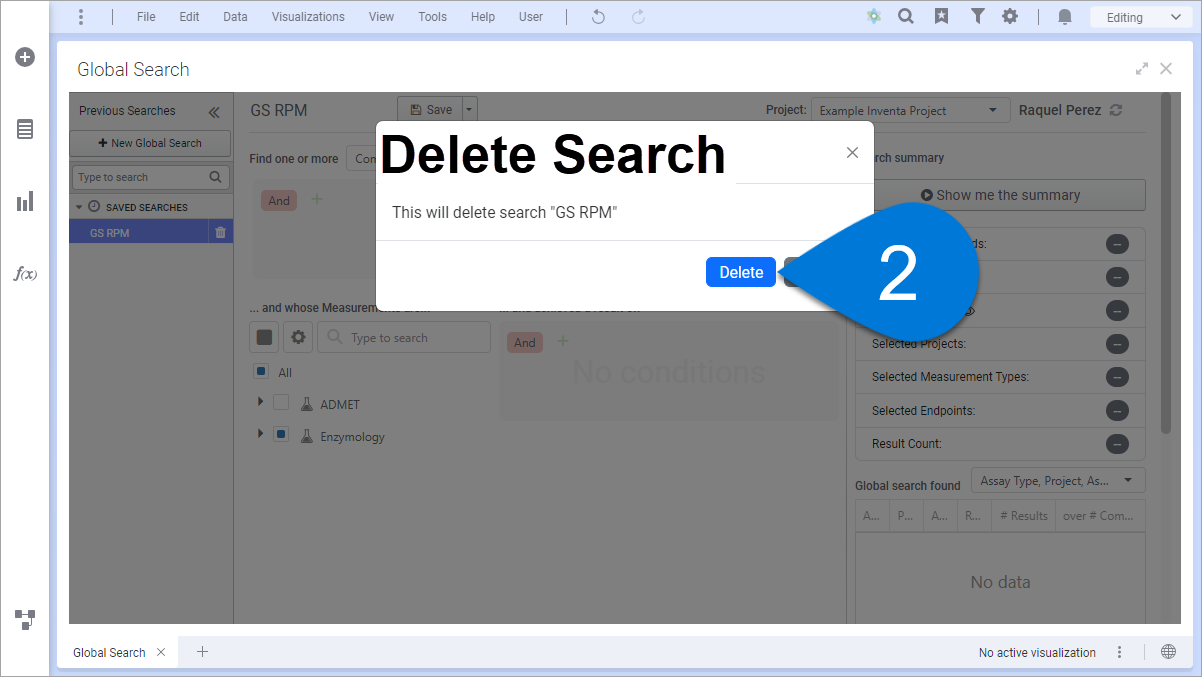Close the Delete Search dialog
Viewport: 1202px width, 677px height.
(852, 153)
